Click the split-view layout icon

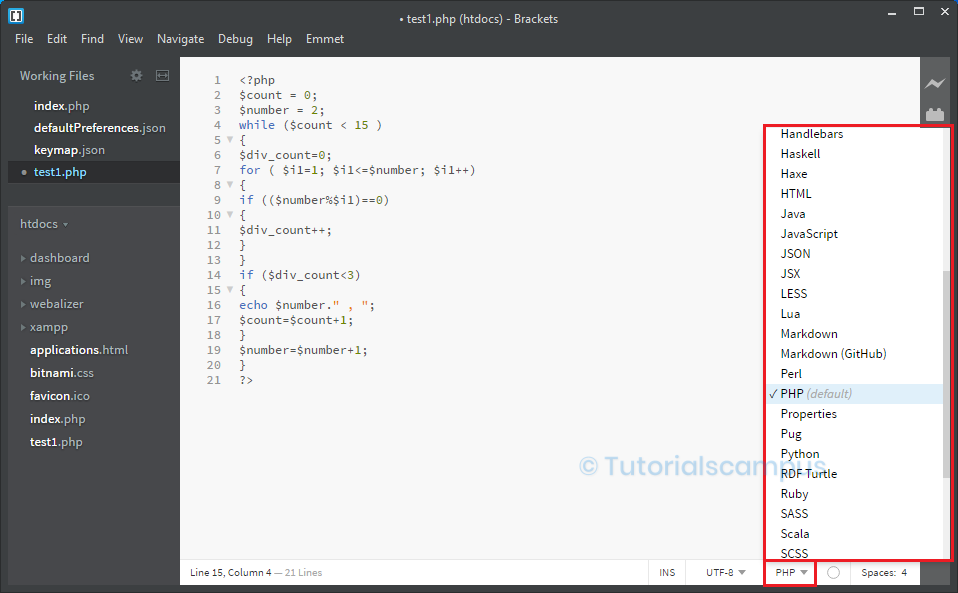click(x=161, y=75)
